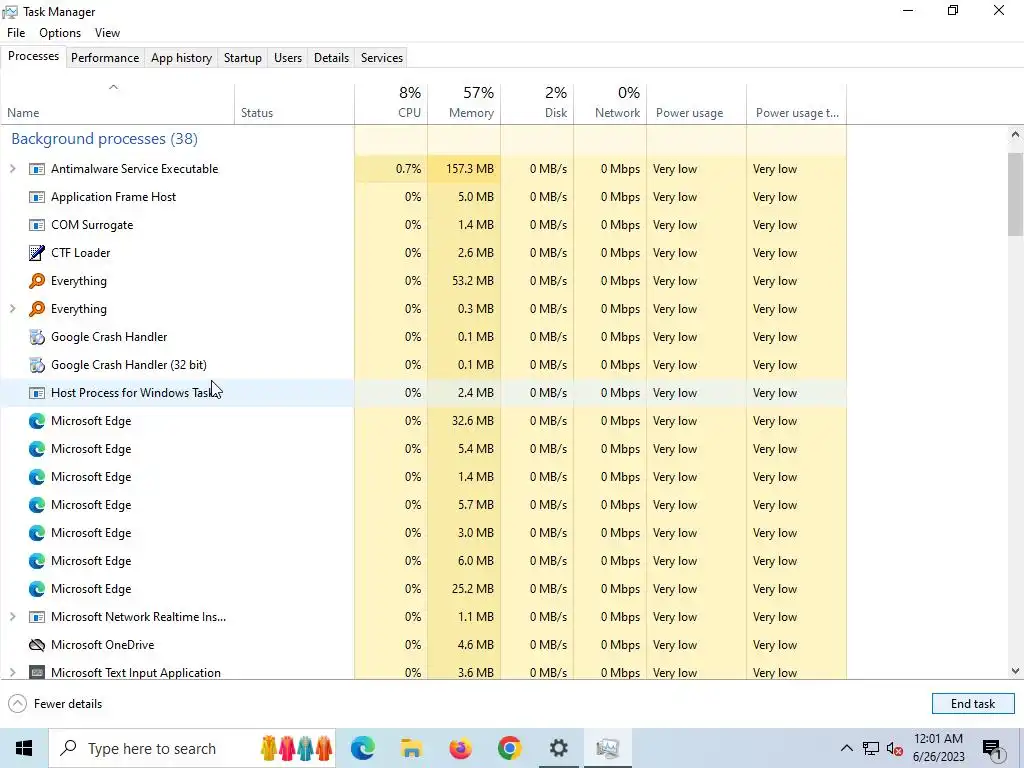Click the Microsoft Edge icon using 25.2 MB
Screen dimensions: 1024x768
pos(37,589)
